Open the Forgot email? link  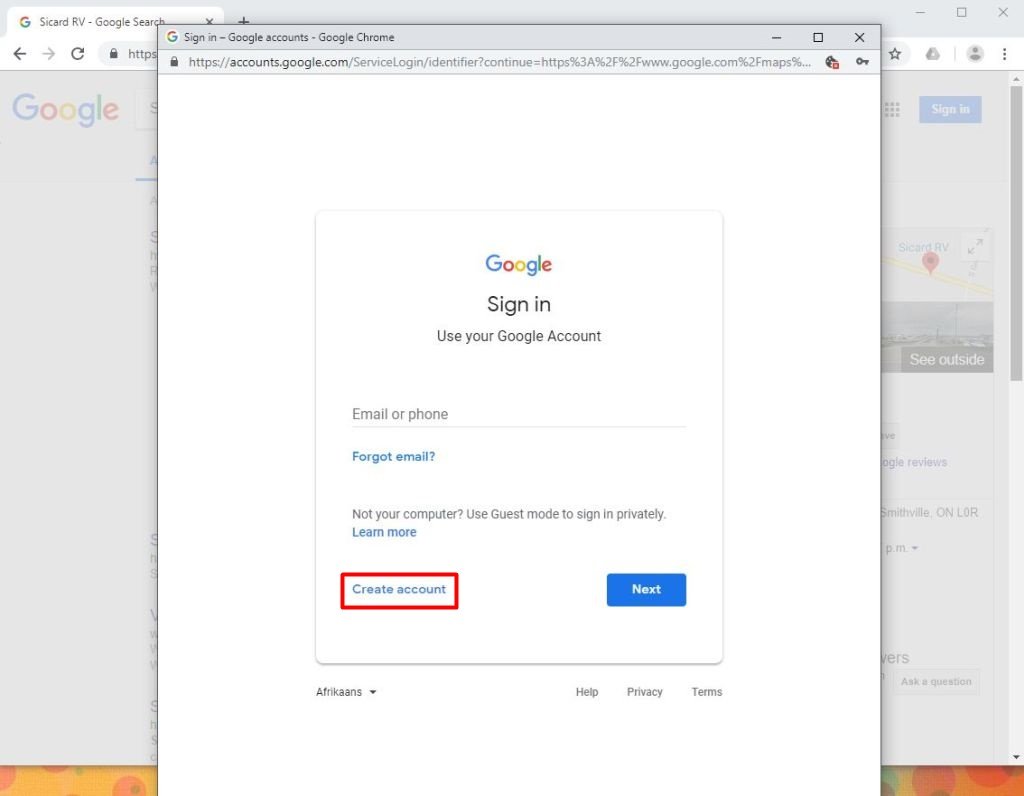393,457
